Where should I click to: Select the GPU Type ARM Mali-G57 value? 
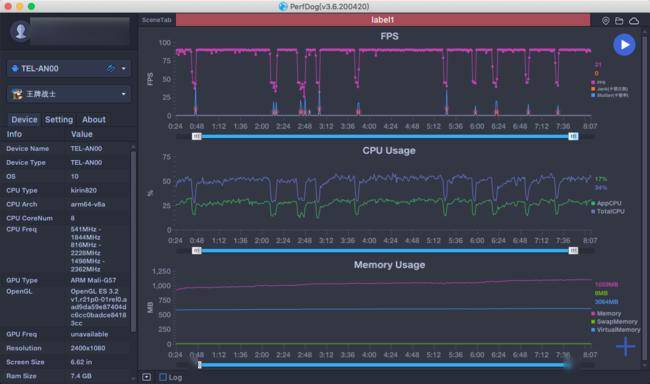pos(93,280)
